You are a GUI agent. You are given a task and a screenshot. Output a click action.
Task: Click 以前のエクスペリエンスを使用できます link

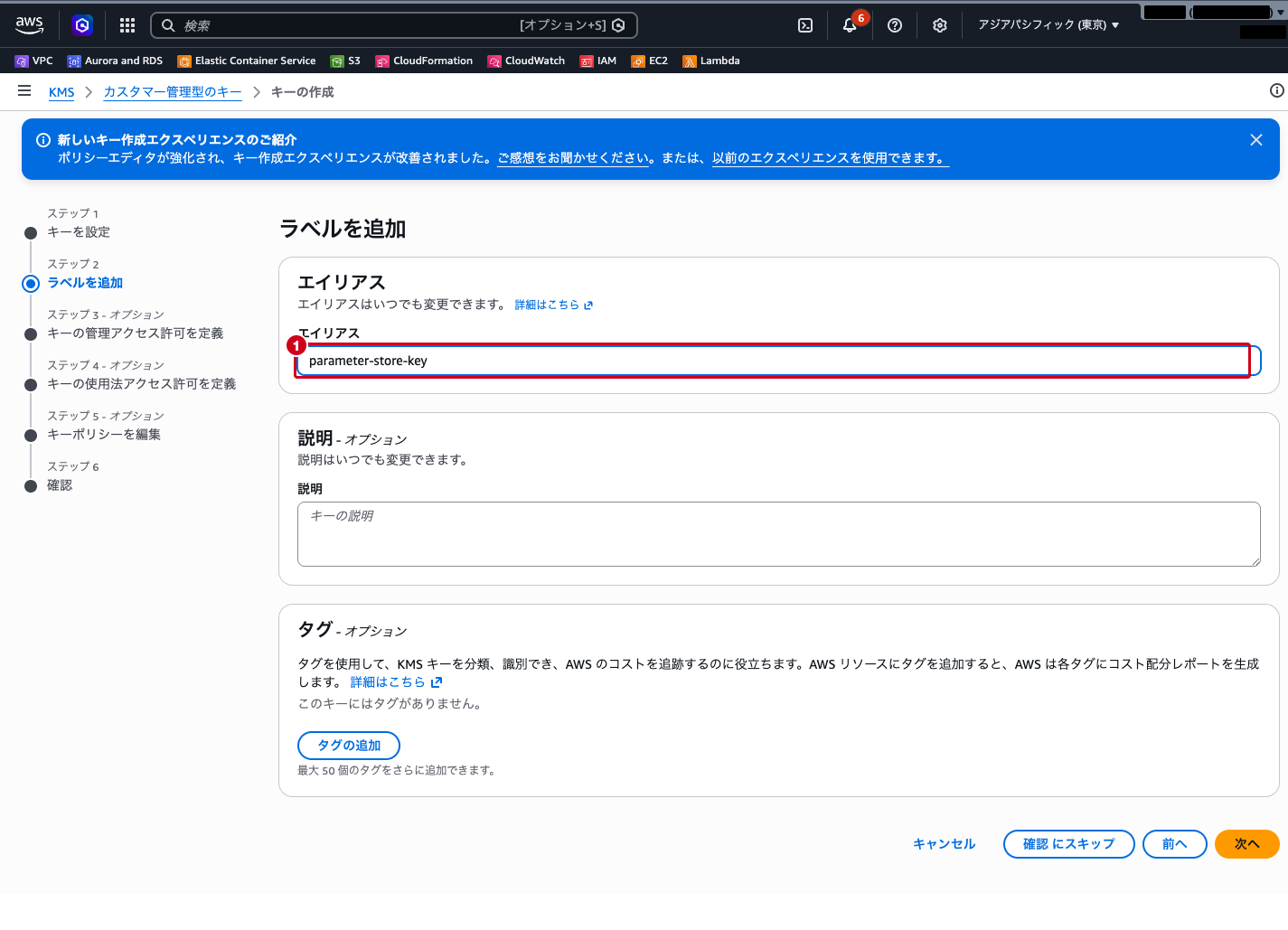pyautogui.click(x=830, y=158)
